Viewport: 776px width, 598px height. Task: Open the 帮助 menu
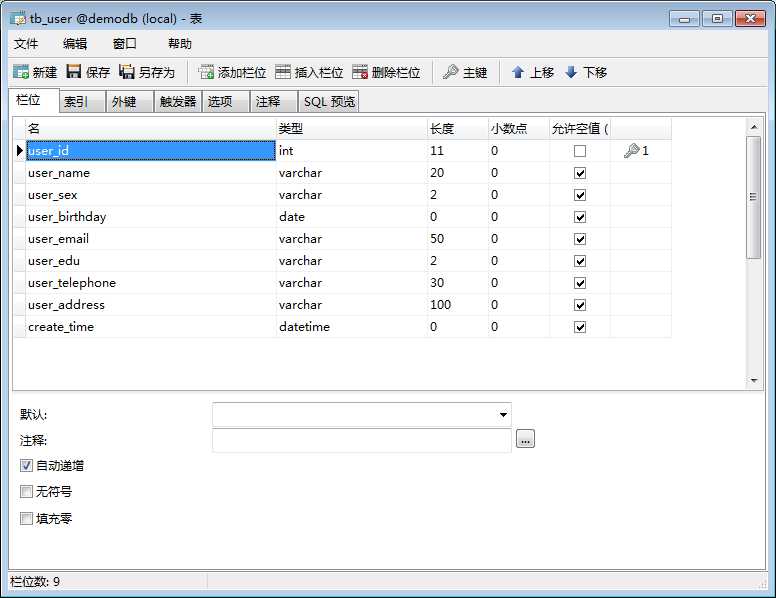coord(180,44)
